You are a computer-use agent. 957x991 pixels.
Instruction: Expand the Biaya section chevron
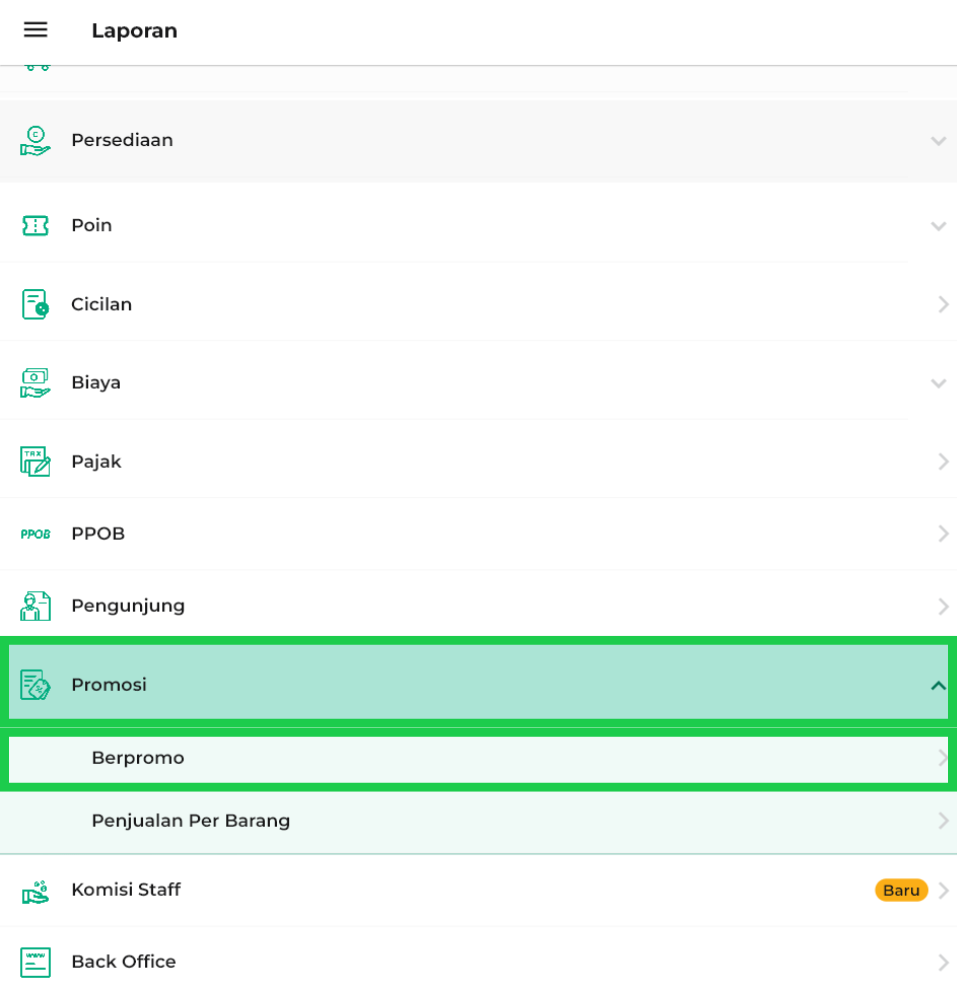pyautogui.click(x=938, y=383)
